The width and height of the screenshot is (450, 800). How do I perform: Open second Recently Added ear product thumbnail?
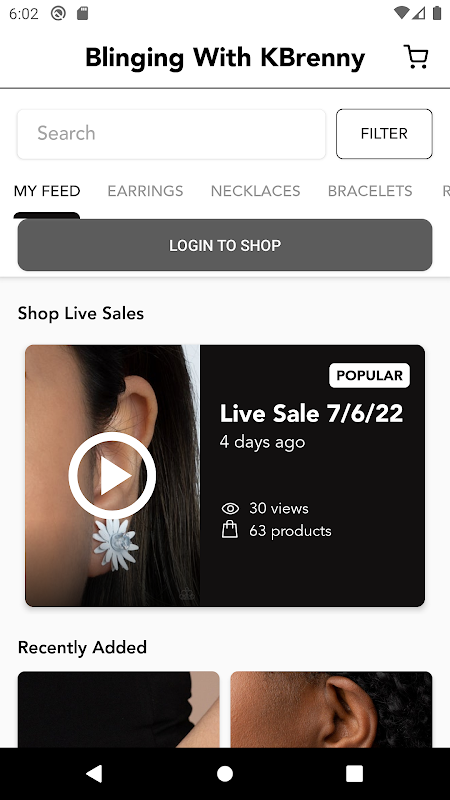[x=331, y=710]
